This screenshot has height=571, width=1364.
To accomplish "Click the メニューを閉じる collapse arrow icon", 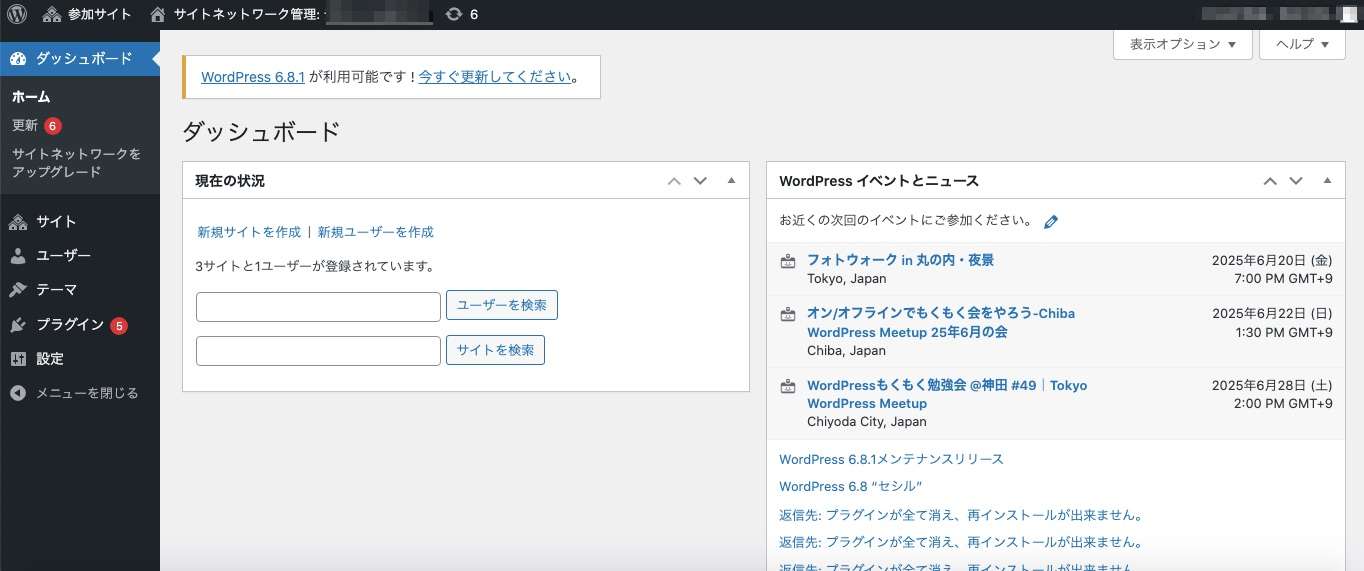I will pyautogui.click(x=18, y=393).
